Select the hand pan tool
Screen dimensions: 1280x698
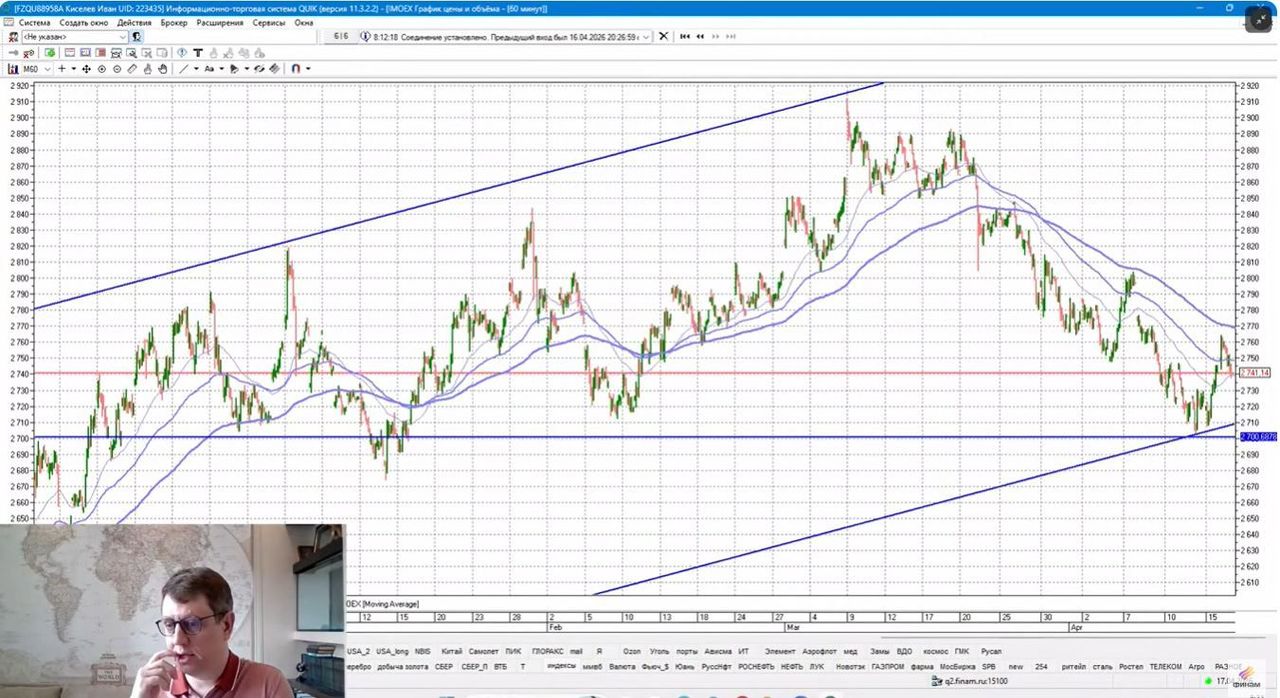(x=163, y=69)
